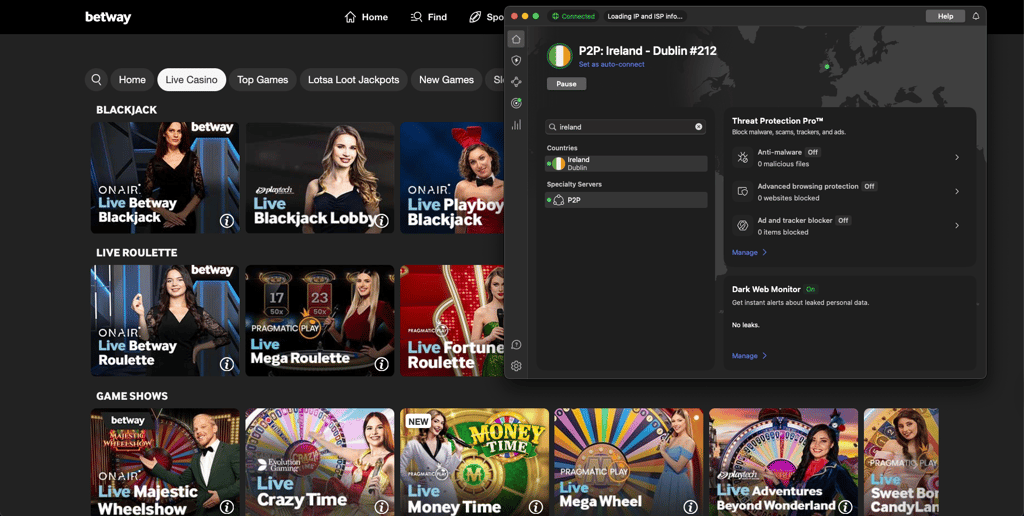Click the VPN server search field
Image resolution: width=1024 pixels, height=516 pixels.
(x=626, y=127)
